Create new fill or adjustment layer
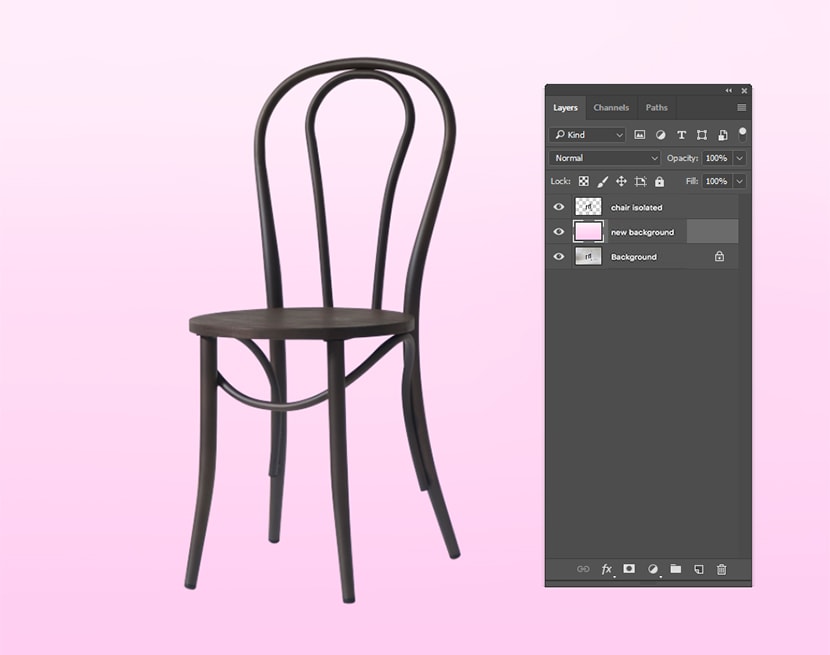Image resolution: width=830 pixels, height=655 pixels. [653, 569]
